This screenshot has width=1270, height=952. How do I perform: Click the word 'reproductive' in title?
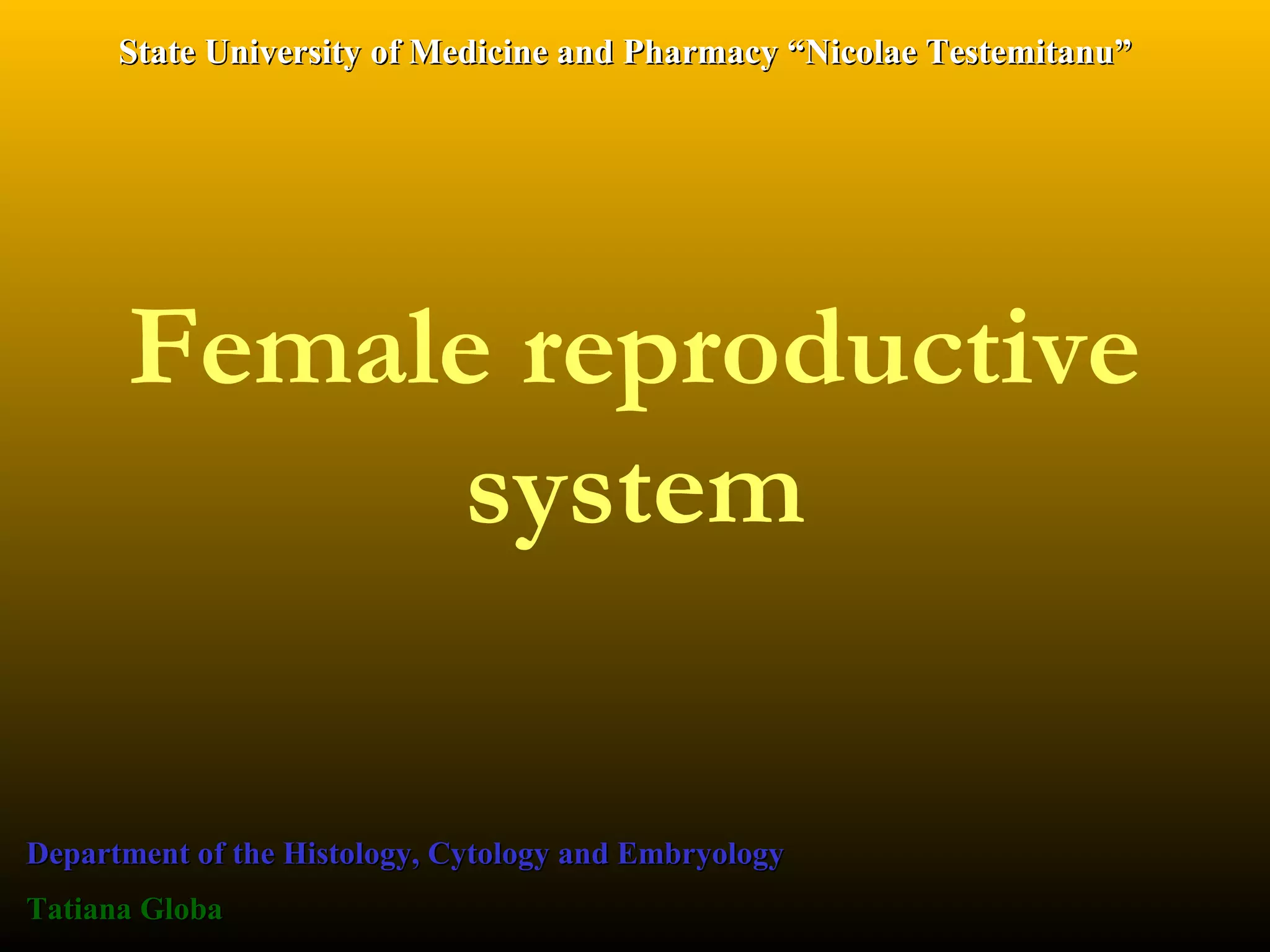point(831,353)
